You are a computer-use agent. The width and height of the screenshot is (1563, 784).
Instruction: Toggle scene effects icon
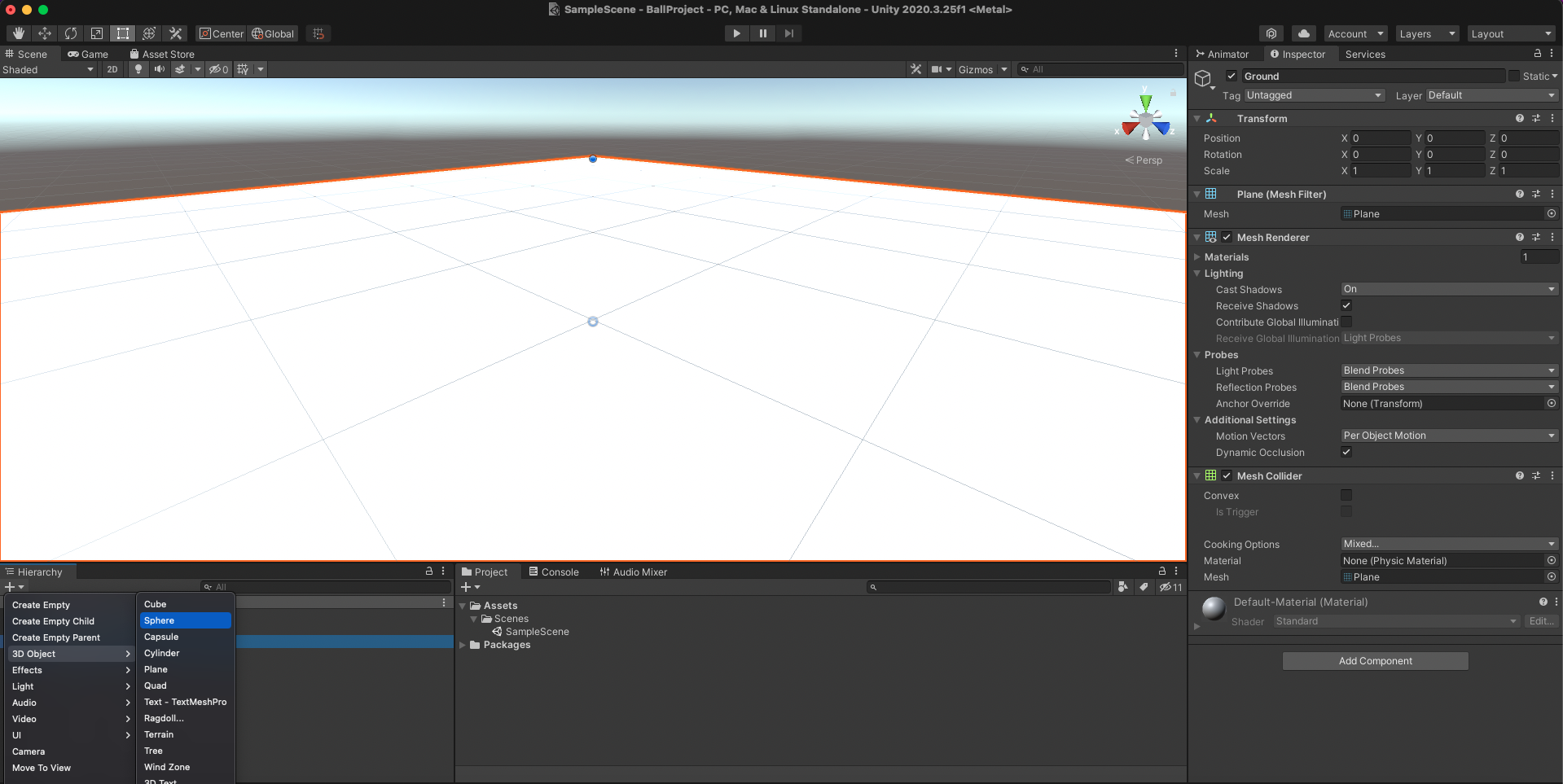pos(180,69)
